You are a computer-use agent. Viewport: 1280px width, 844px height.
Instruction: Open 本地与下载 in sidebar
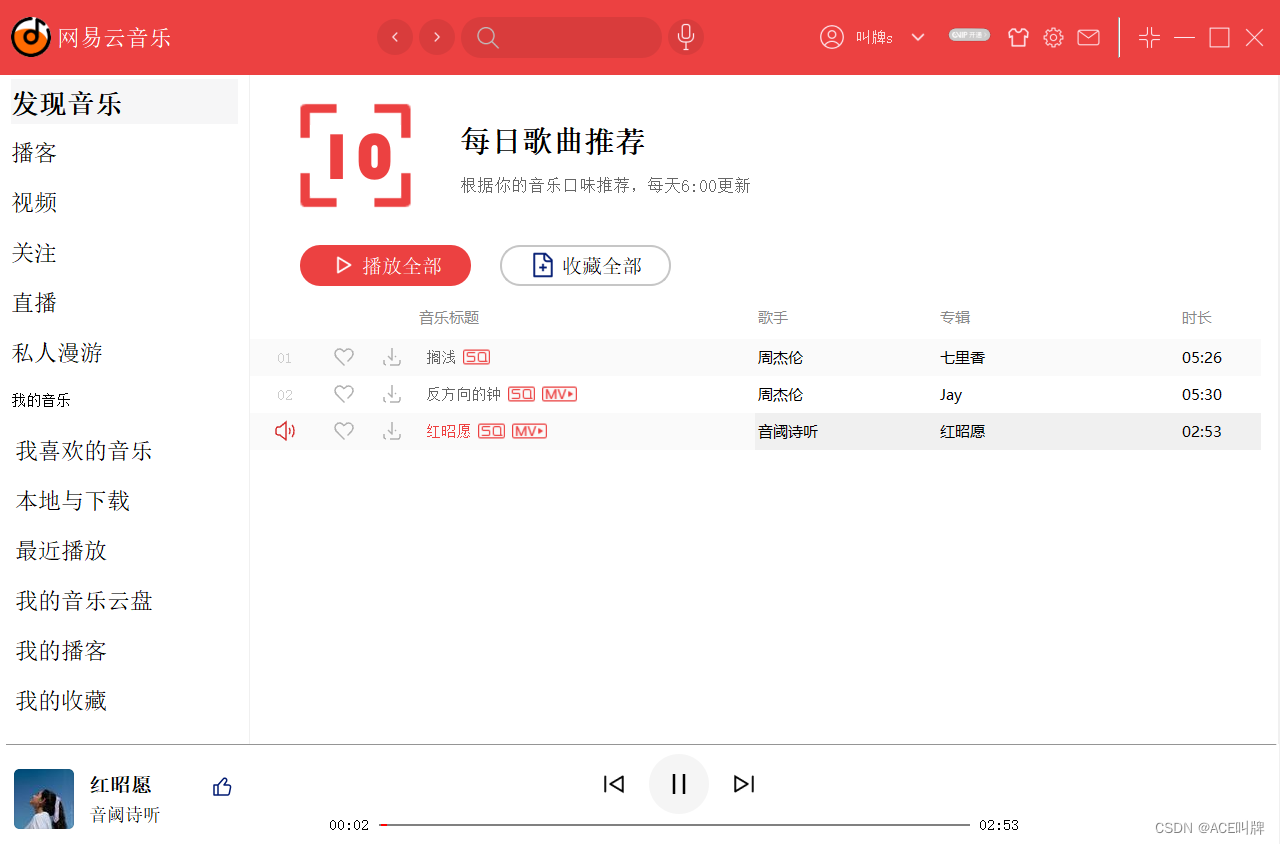[x=73, y=501]
